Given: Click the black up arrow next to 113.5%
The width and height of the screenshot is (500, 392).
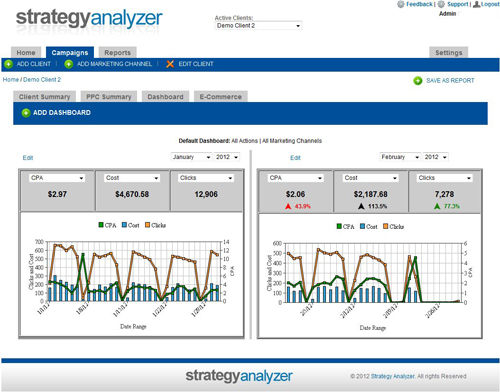Looking at the screenshot, I should (361, 206).
